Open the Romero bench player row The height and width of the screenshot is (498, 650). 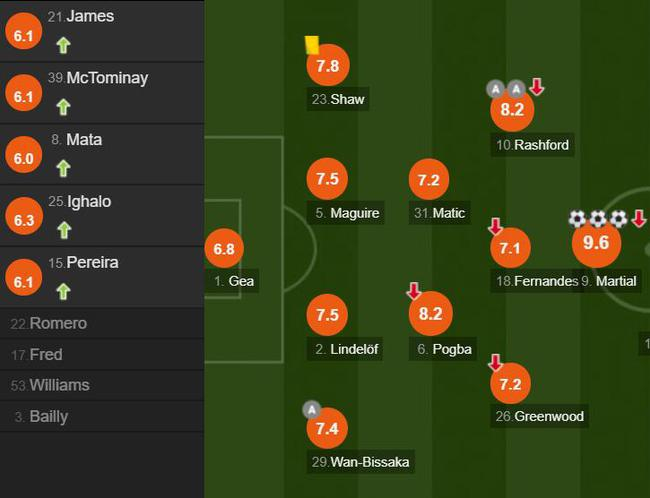click(102, 324)
